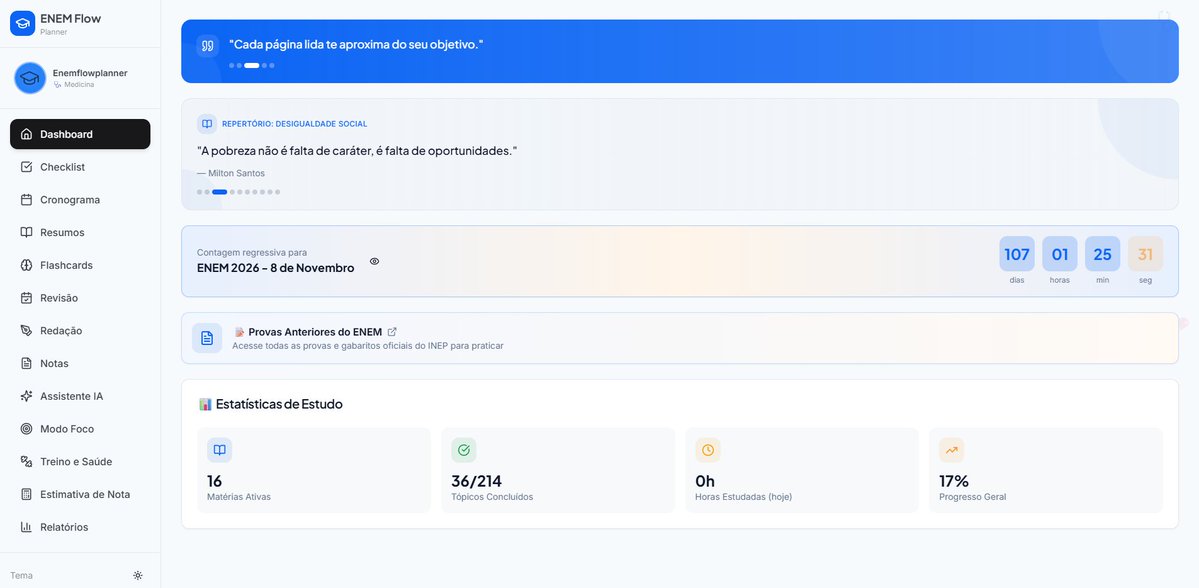The height and width of the screenshot is (588, 1199).
Task: Click the stethoscope icon beside Medicina
Action: click(x=57, y=85)
